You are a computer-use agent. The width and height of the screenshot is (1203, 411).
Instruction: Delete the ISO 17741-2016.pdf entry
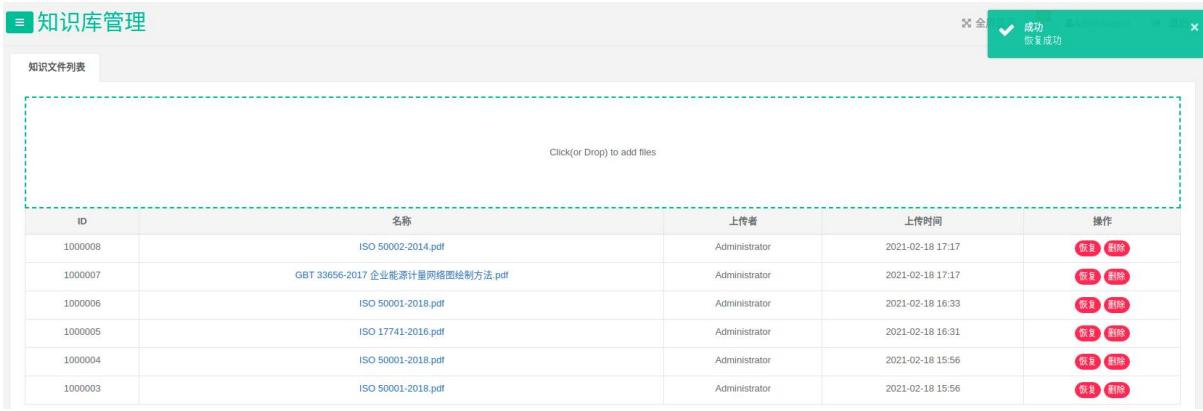click(1115, 333)
